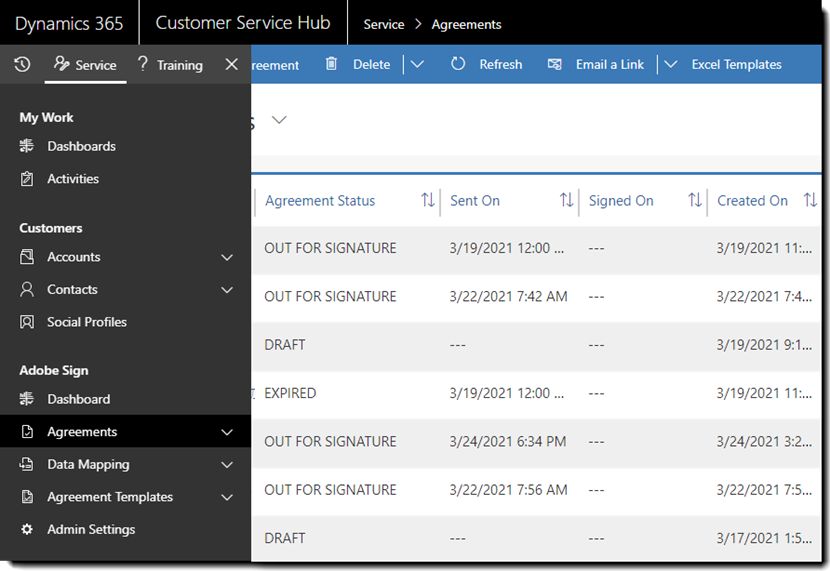
Task: Select the EXPIRED status row cell
Action: click(x=290, y=393)
